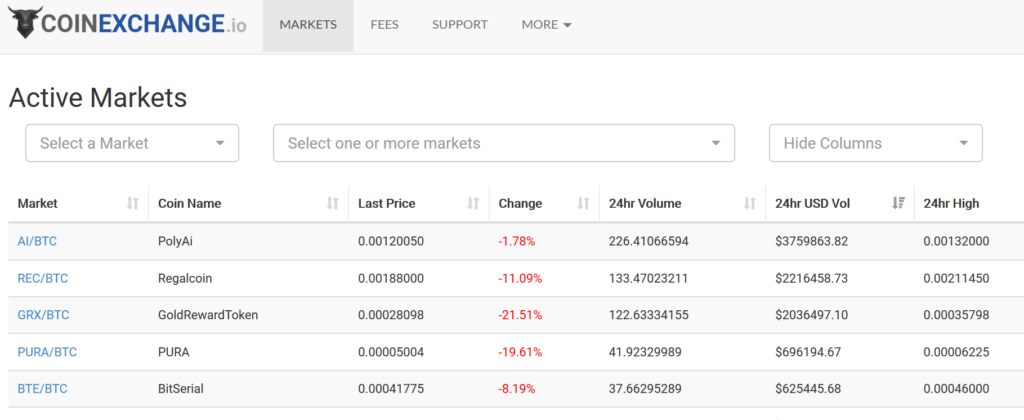Click last price 0.00005004
1024x420 pixels.
391,352
